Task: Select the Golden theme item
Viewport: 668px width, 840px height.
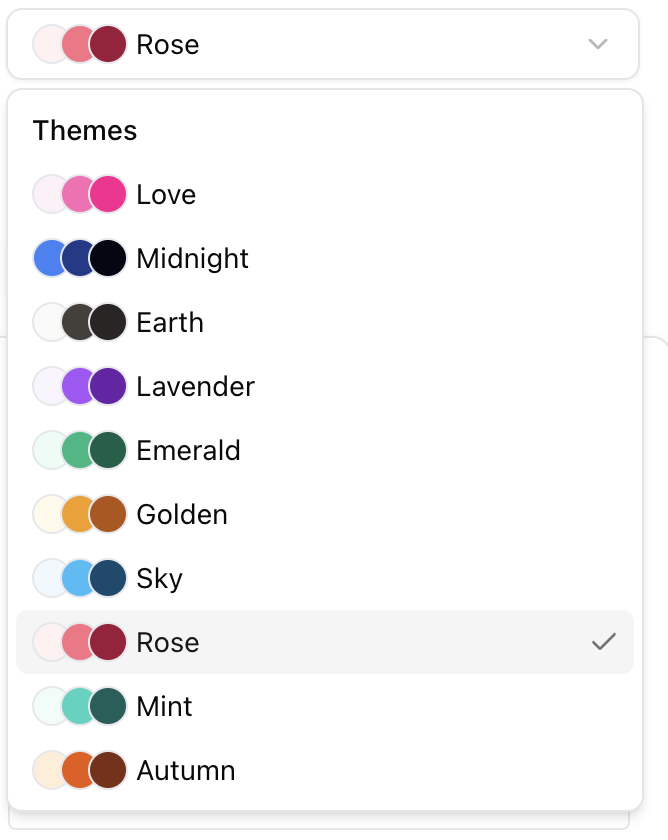Action: (182, 514)
